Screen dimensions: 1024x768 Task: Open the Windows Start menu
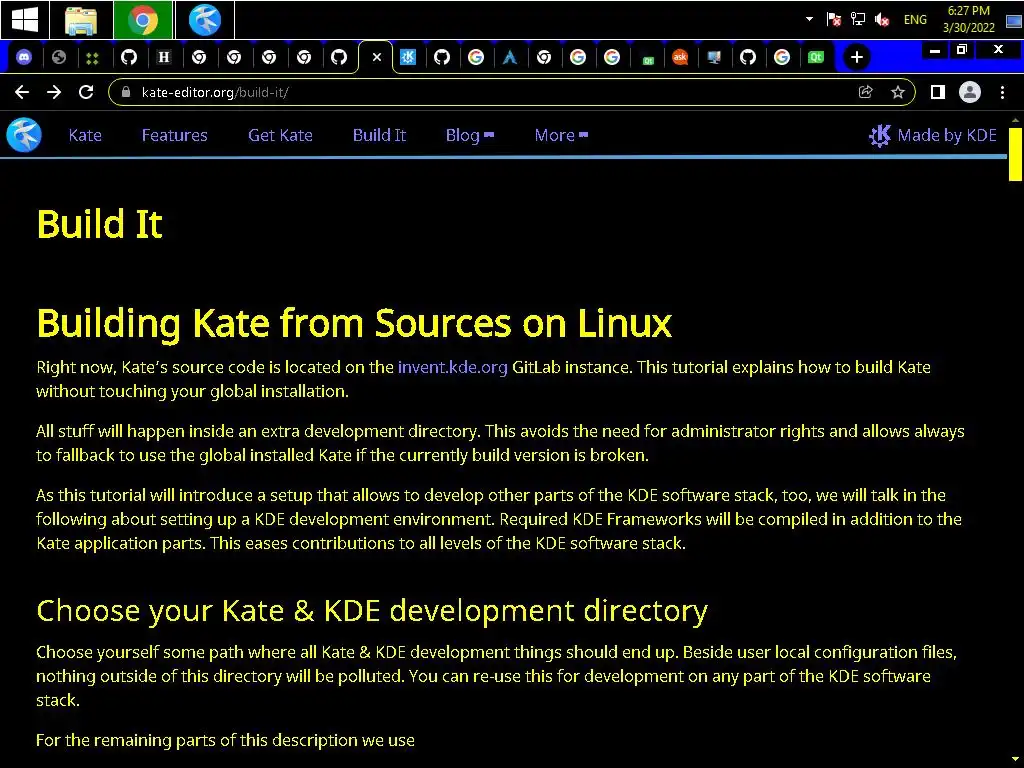pyautogui.click(x=24, y=20)
